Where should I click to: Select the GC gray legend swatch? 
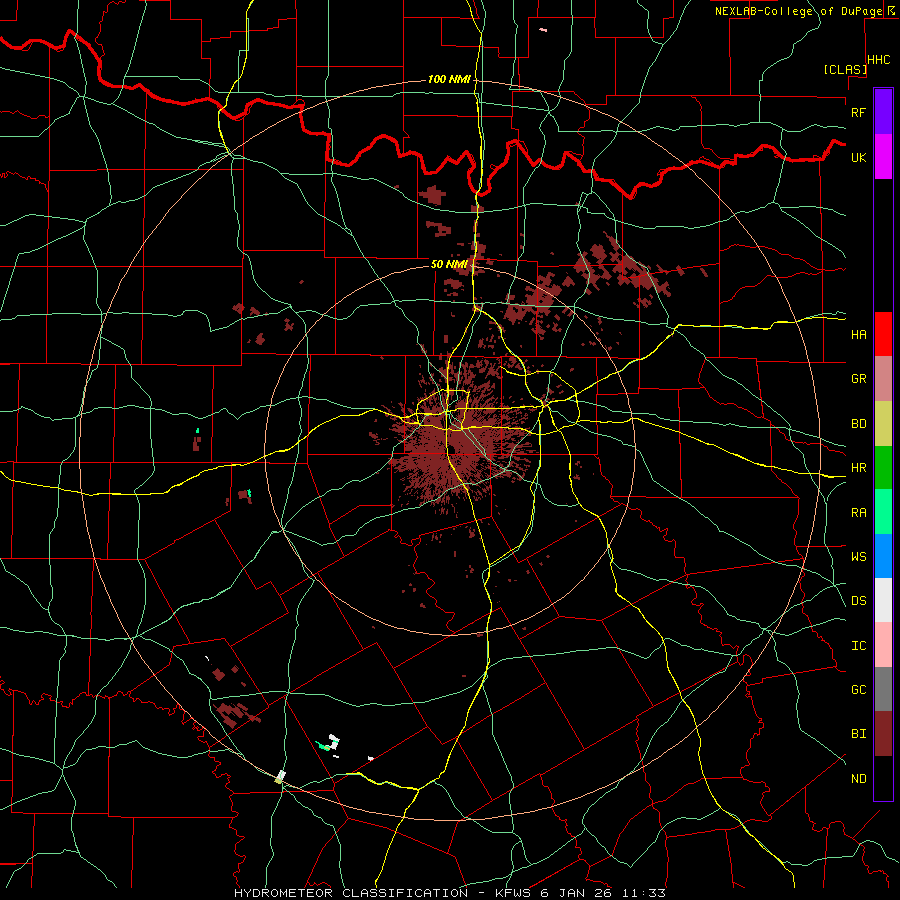[x=883, y=689]
